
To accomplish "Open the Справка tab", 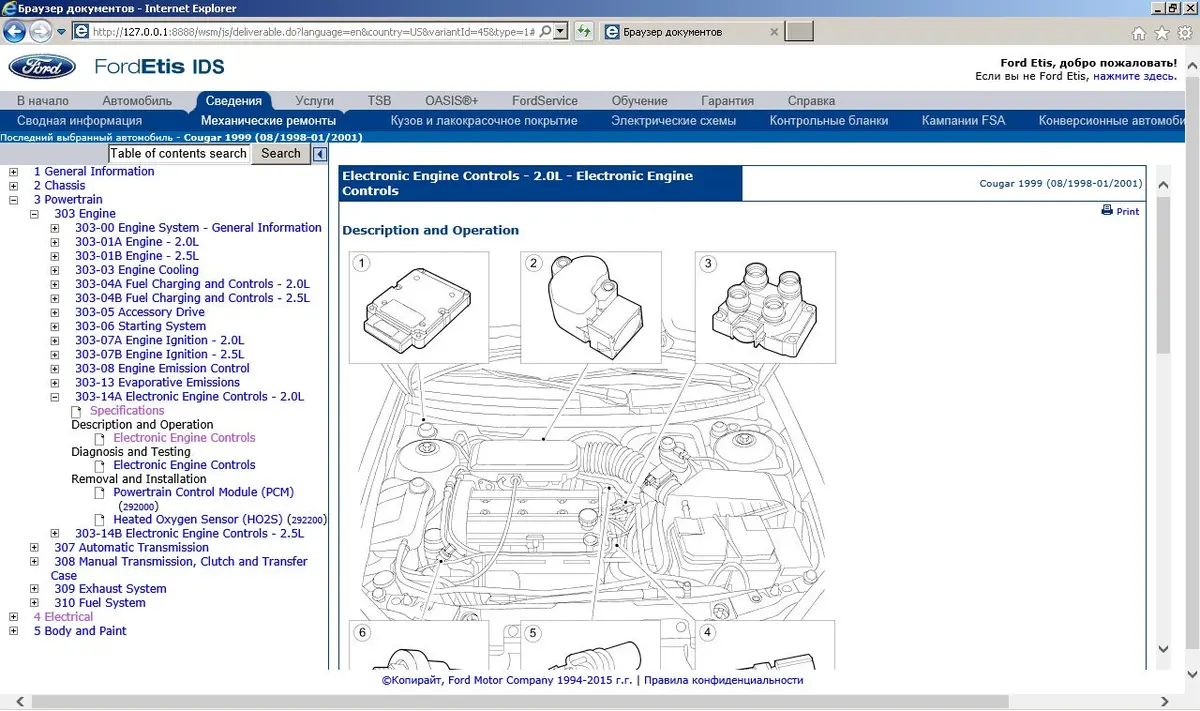I will point(811,101).
